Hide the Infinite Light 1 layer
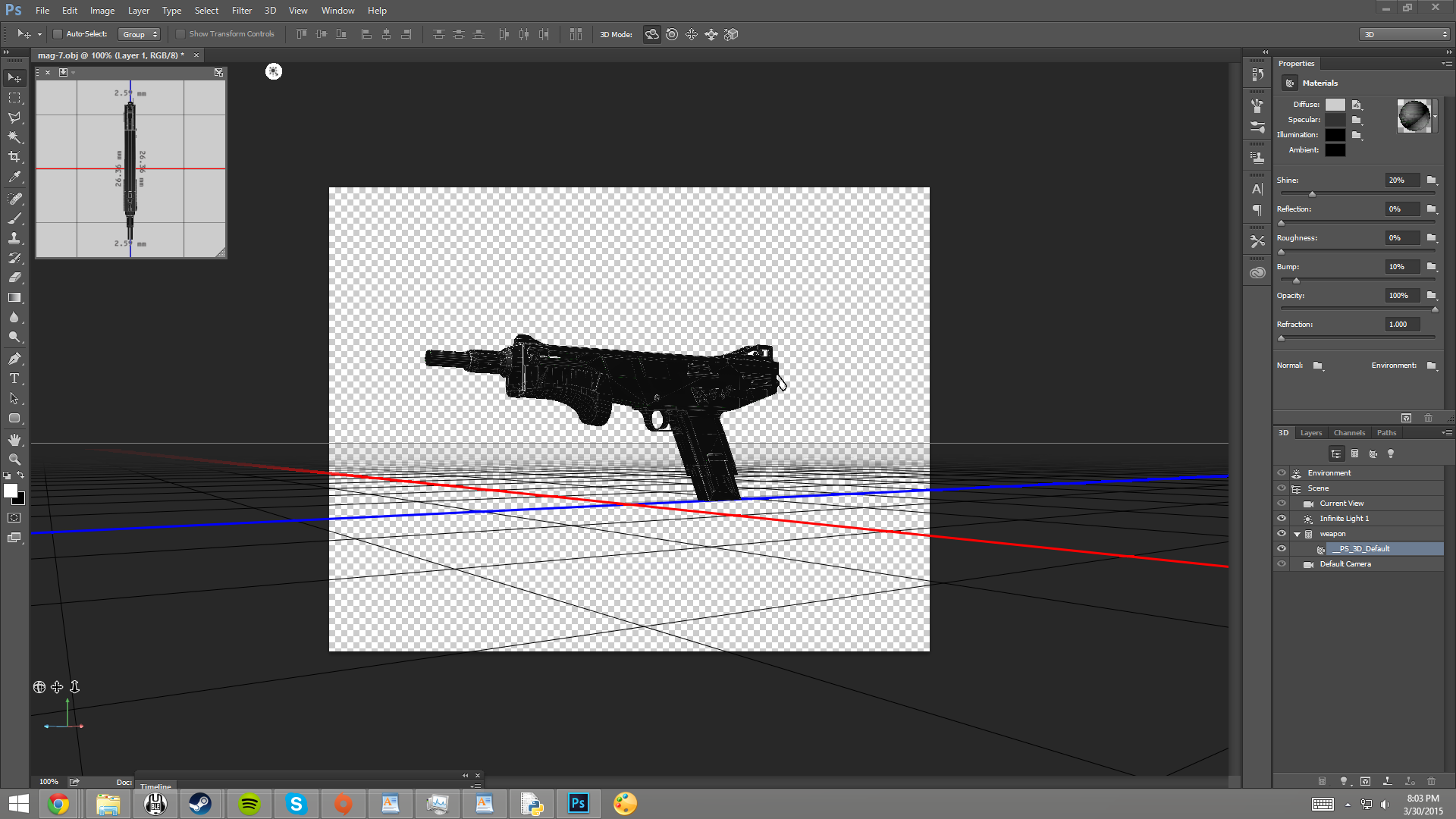The height and width of the screenshot is (819, 1456). [x=1282, y=519]
